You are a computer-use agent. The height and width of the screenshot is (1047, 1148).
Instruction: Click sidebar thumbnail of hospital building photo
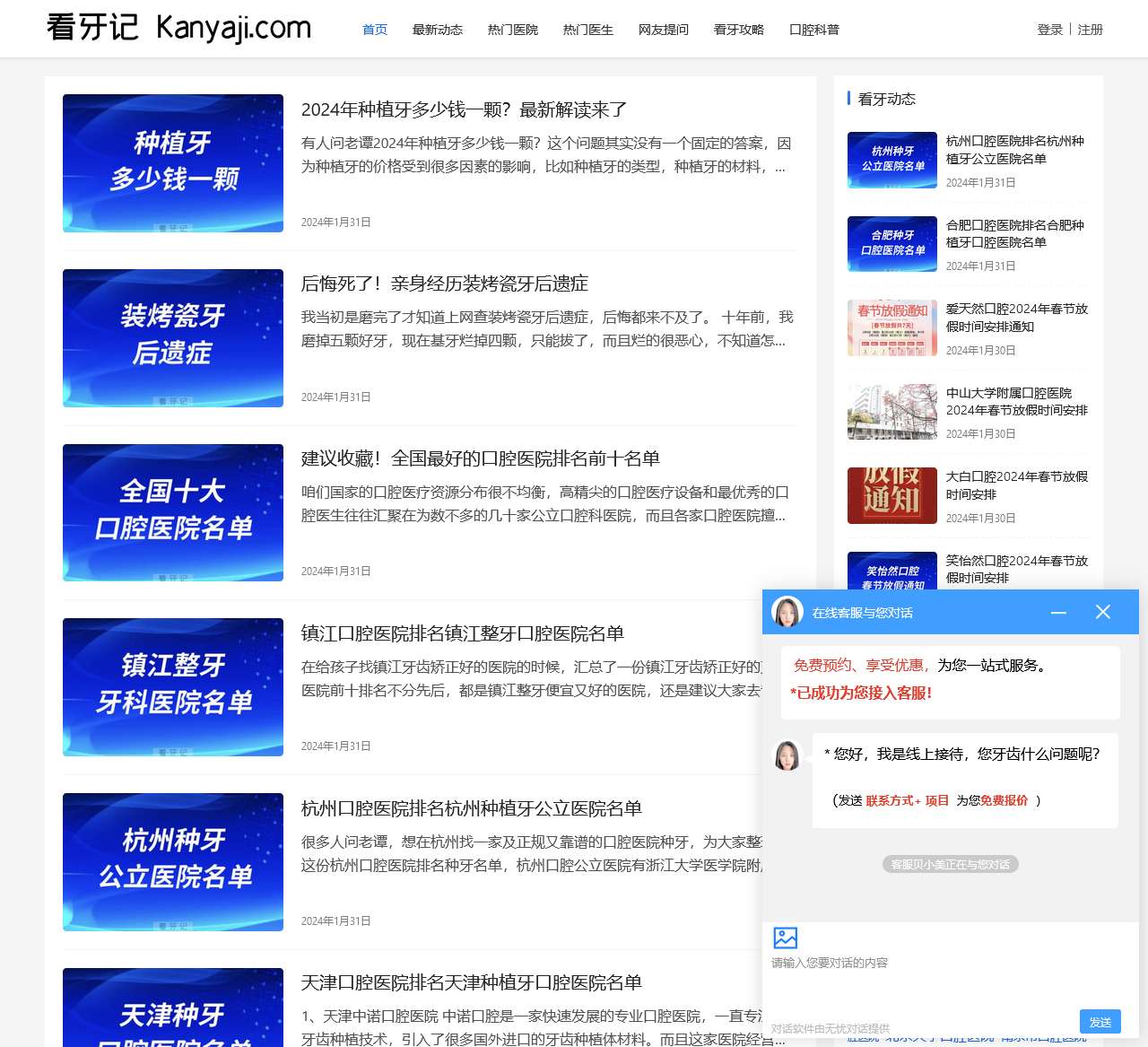[x=892, y=412]
